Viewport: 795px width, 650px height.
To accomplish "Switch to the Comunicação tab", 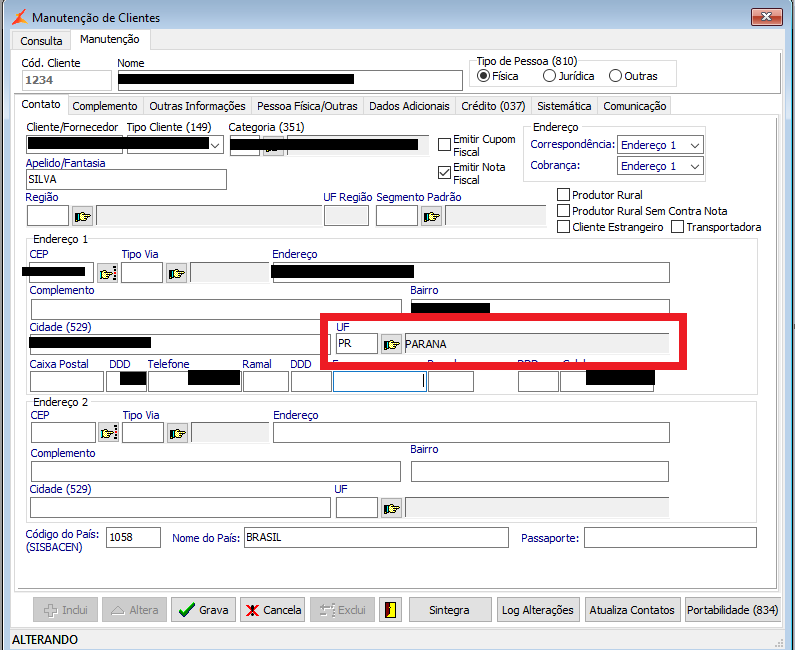I will [634, 106].
